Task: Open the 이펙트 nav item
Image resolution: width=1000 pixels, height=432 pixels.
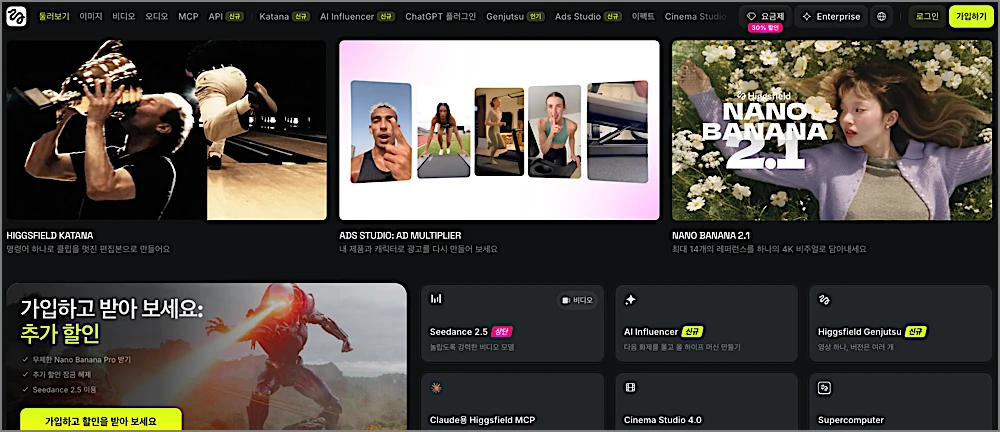Action: point(643,17)
